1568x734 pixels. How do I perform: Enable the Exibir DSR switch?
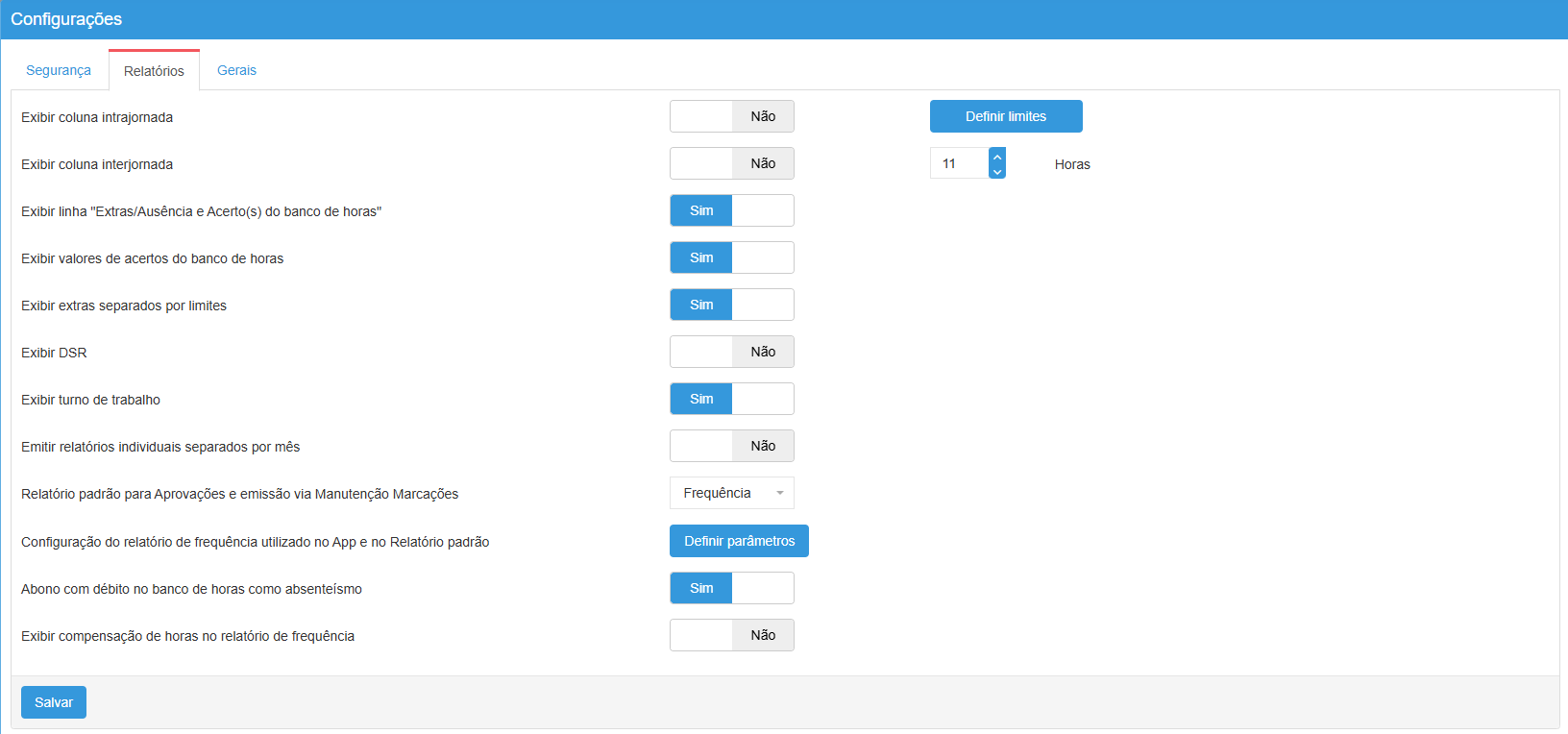[731, 352]
